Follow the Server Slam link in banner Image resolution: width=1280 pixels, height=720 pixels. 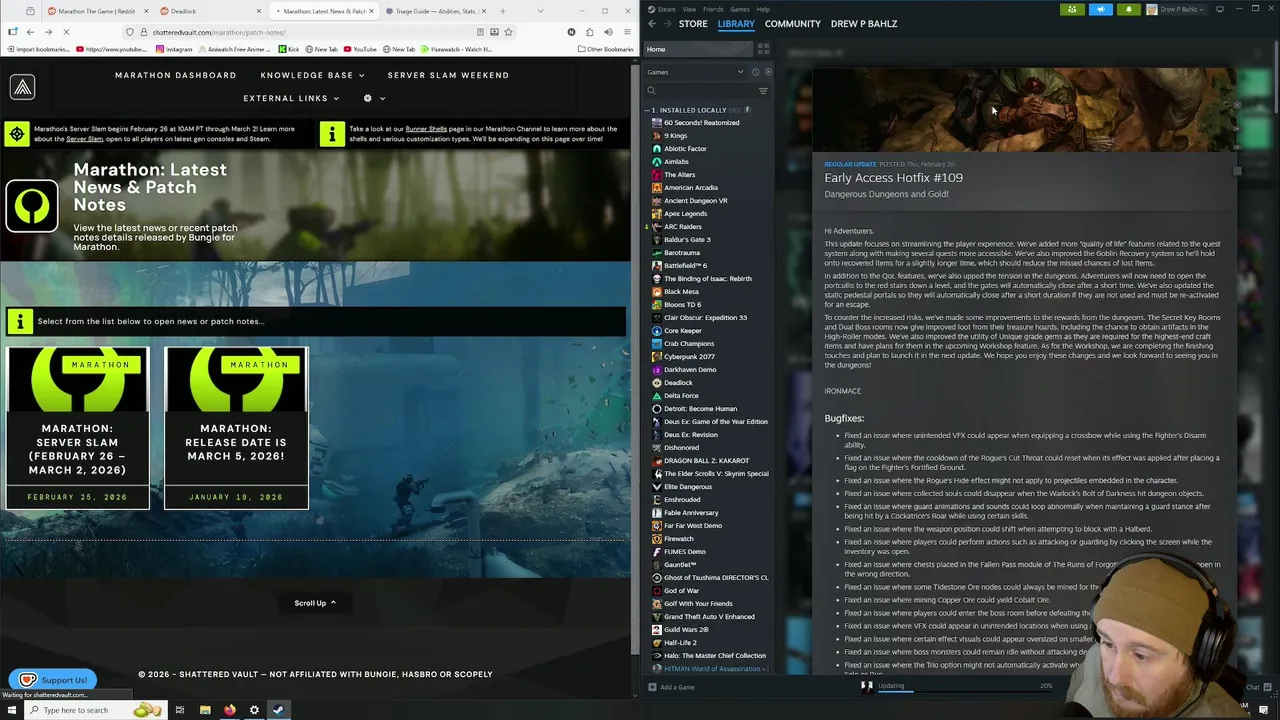84,139
